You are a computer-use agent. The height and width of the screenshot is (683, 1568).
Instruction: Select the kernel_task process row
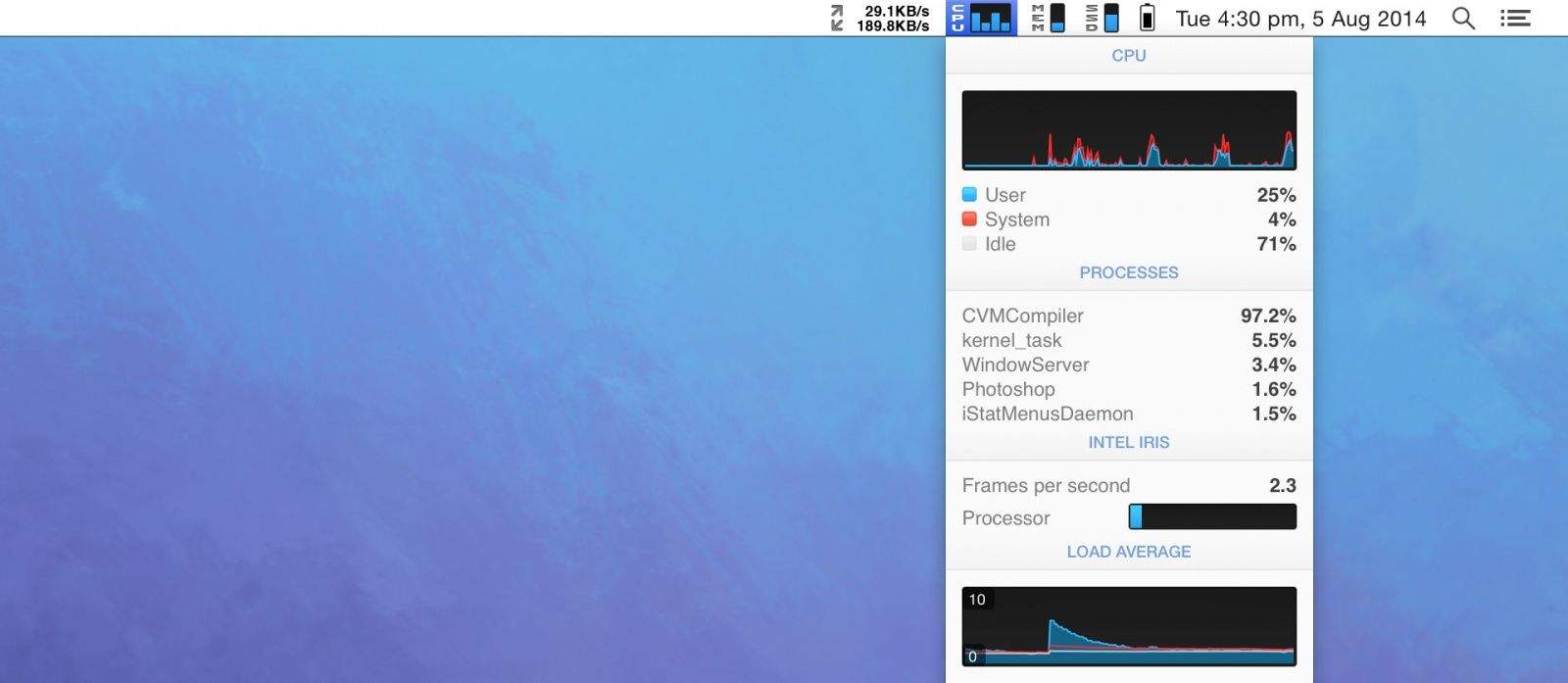1128,340
